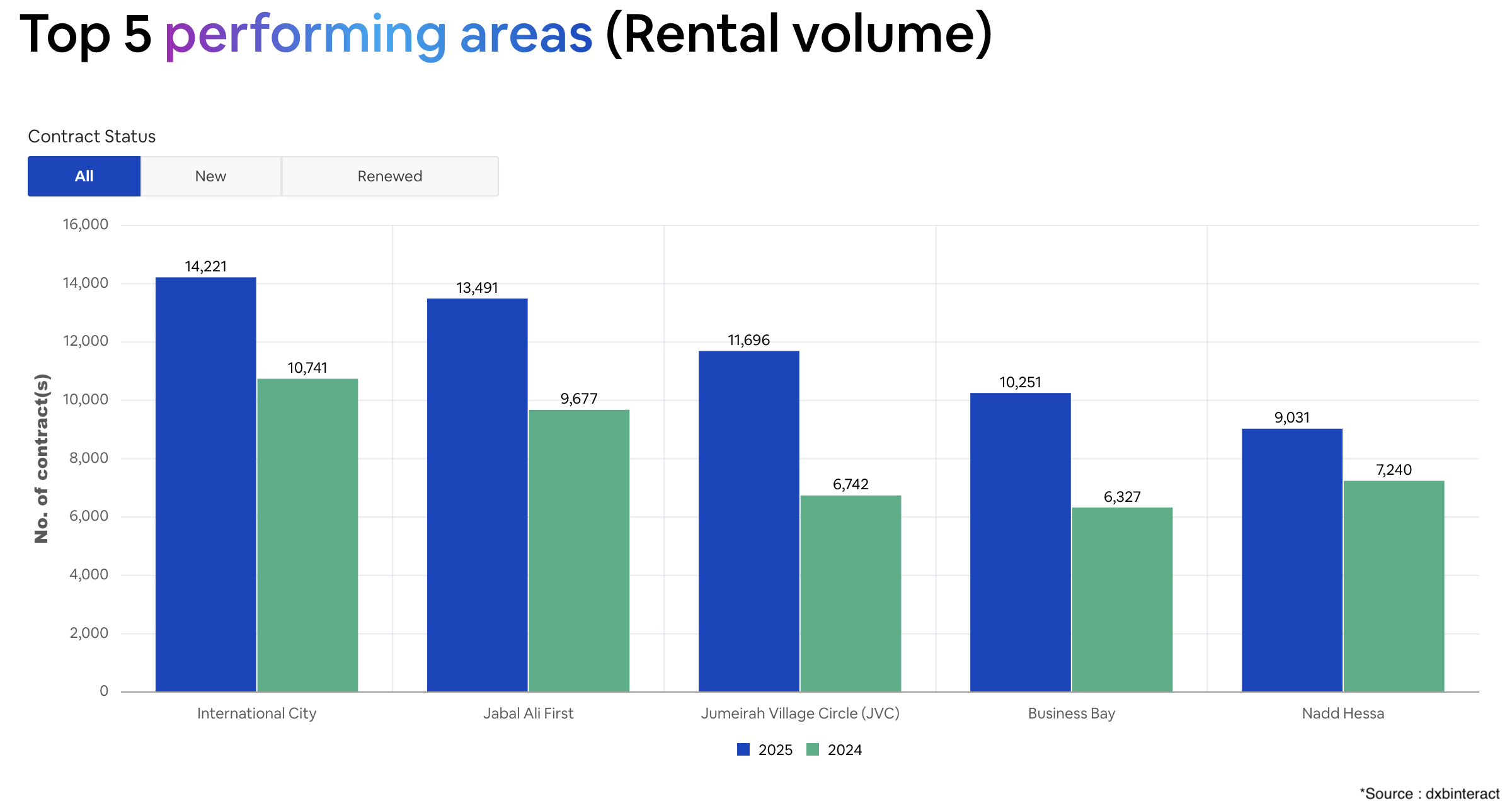
Task: Click the blue 2025 legend color swatch
Action: (743, 749)
